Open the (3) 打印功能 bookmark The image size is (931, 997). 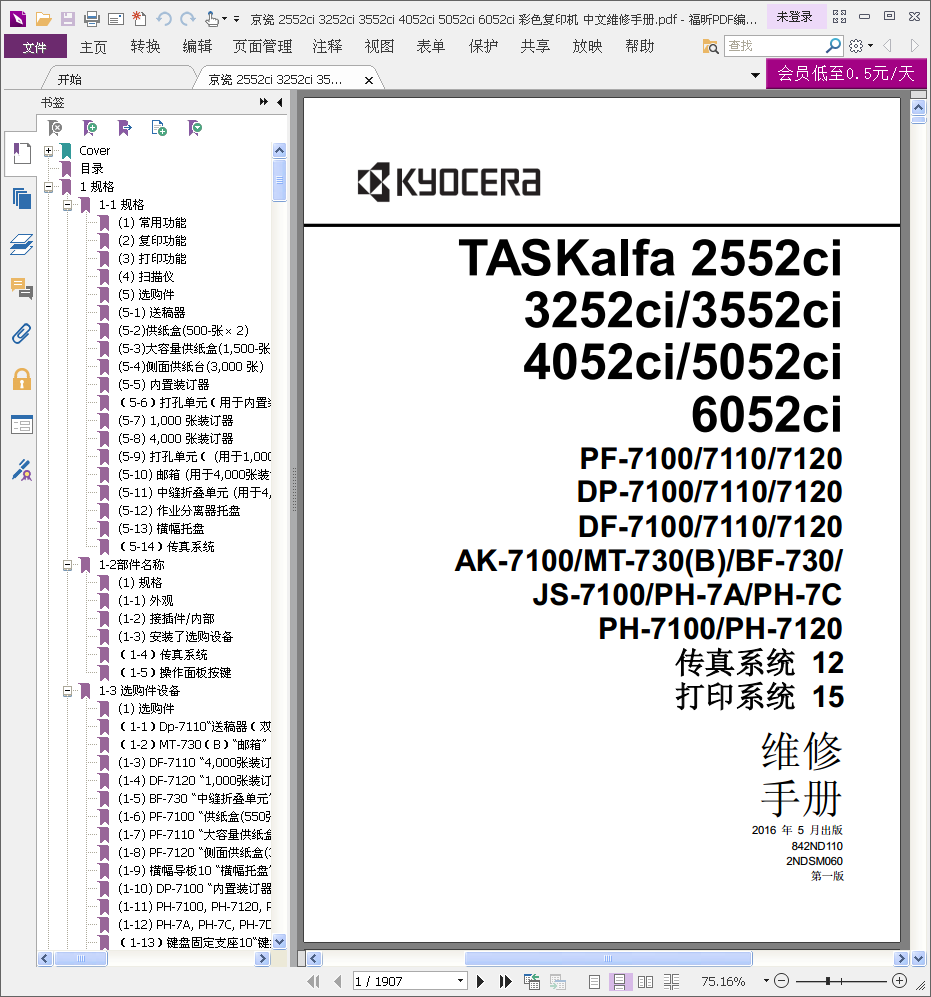(152, 259)
